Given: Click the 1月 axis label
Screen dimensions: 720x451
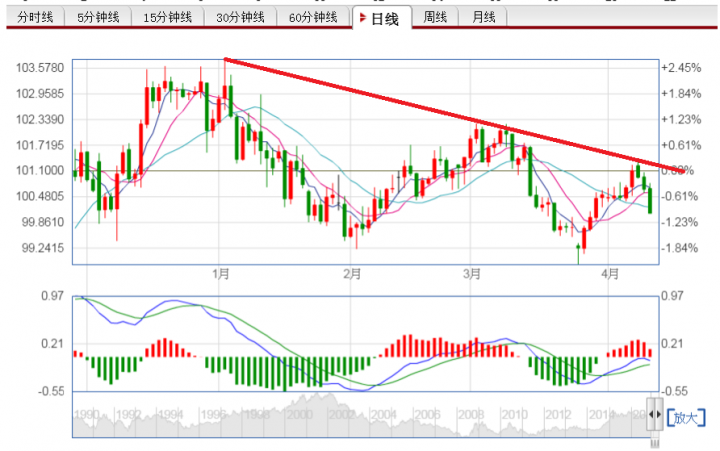Looking at the screenshot, I should [x=221, y=274].
